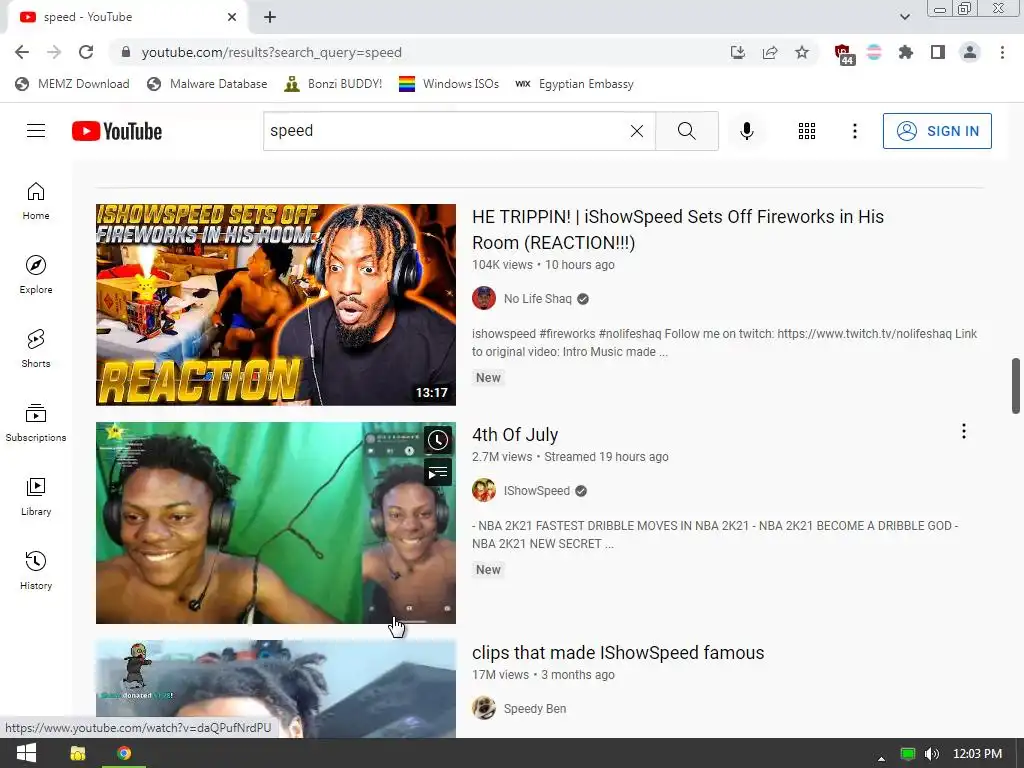Visit the No Life Shaq channel
Viewport: 1024px width, 768px height.
[x=537, y=298]
